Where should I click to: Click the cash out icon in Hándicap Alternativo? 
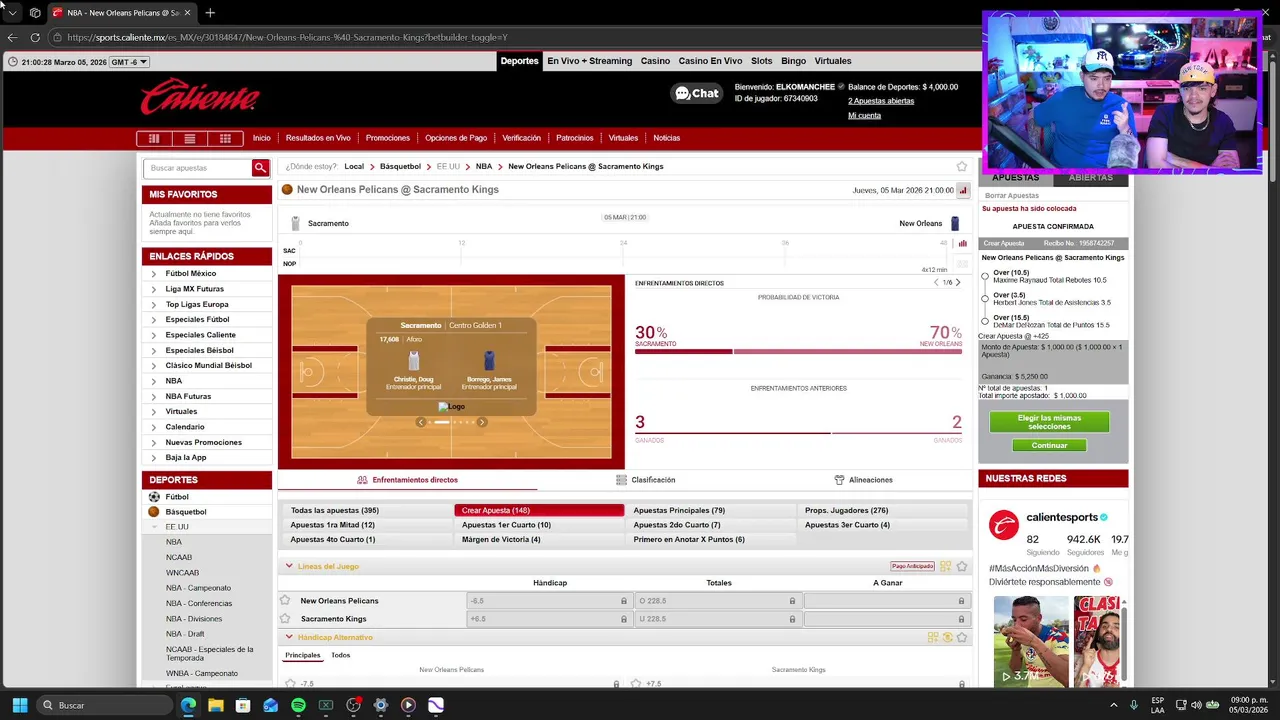click(x=947, y=637)
